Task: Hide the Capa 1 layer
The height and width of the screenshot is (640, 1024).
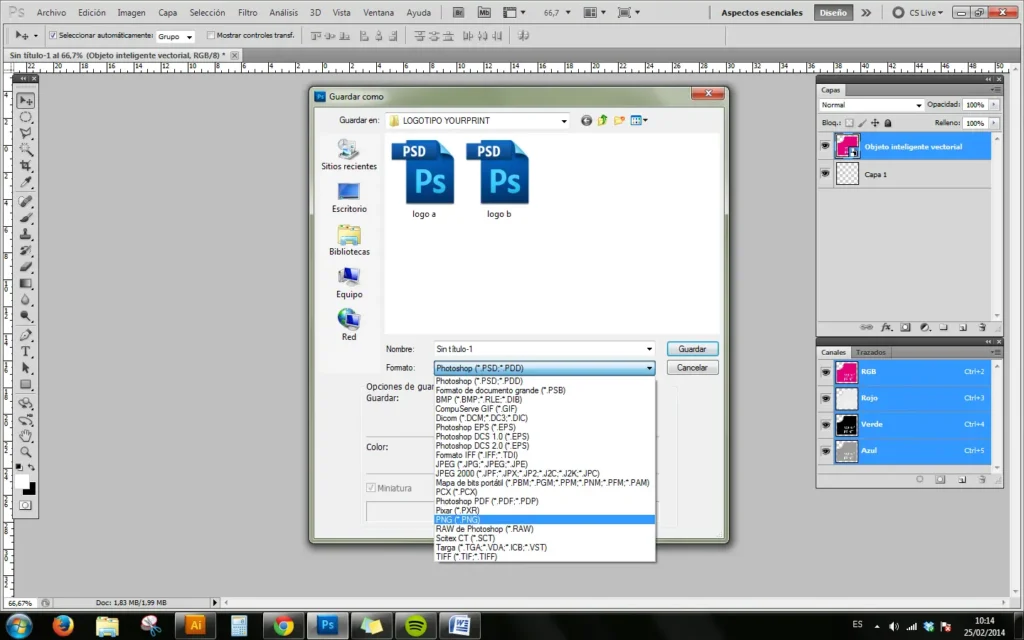Action: pyautogui.click(x=825, y=174)
